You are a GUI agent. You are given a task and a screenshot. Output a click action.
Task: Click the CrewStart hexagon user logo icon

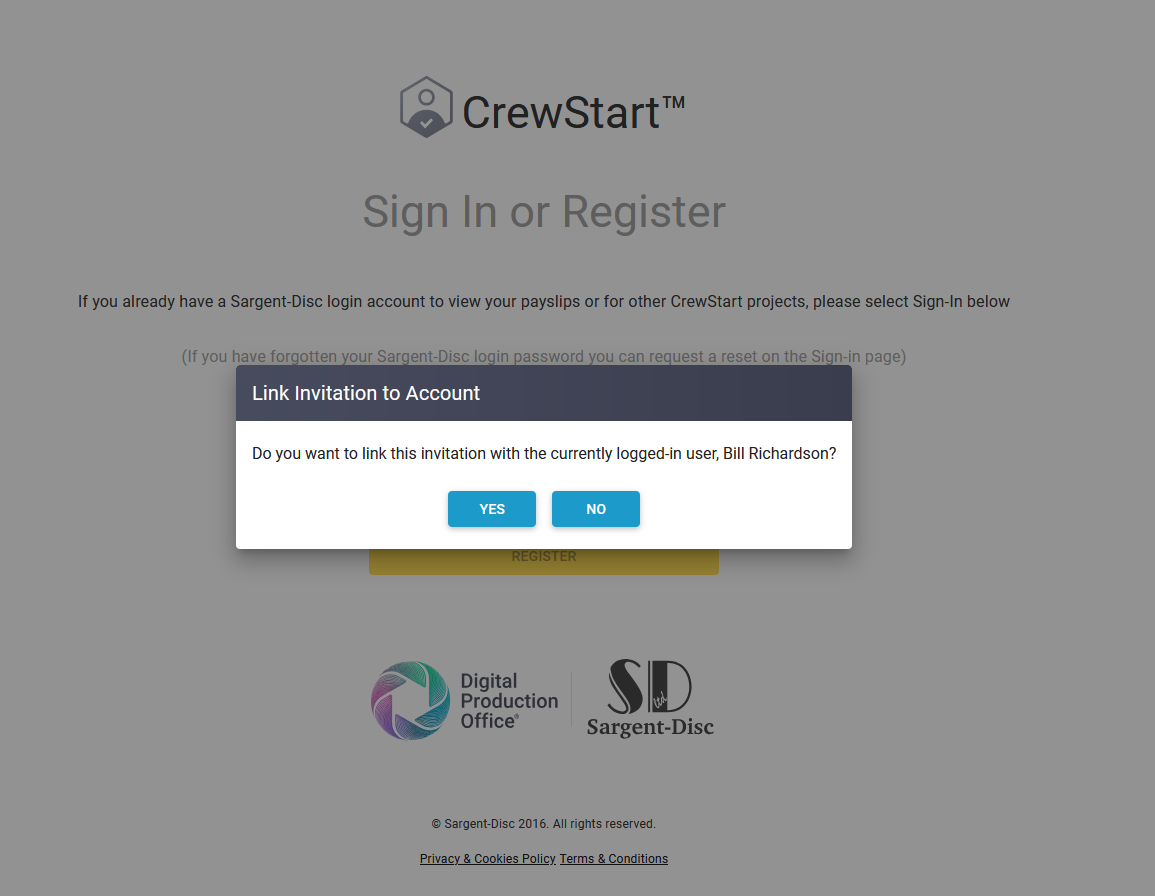(x=426, y=108)
